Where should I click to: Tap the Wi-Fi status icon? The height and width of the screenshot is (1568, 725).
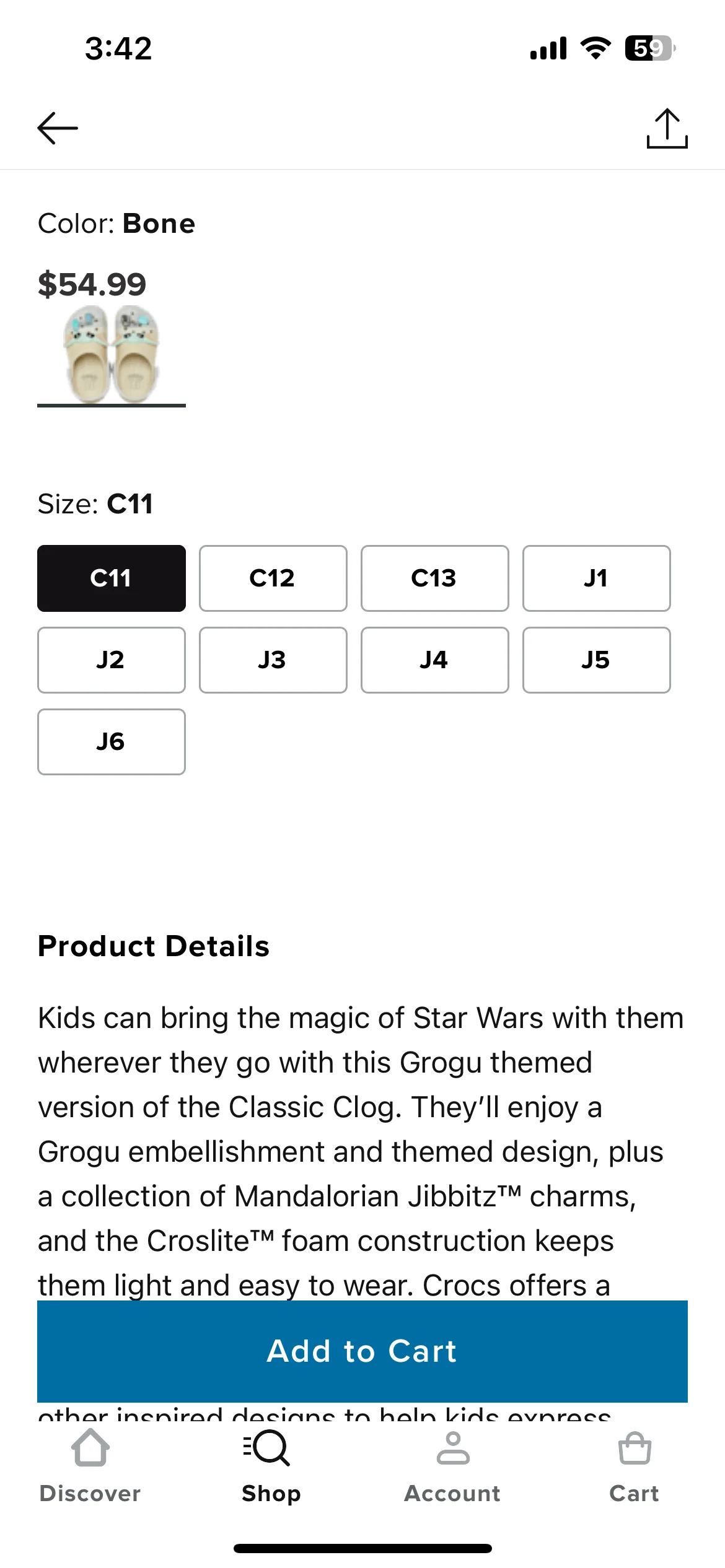pos(595,48)
